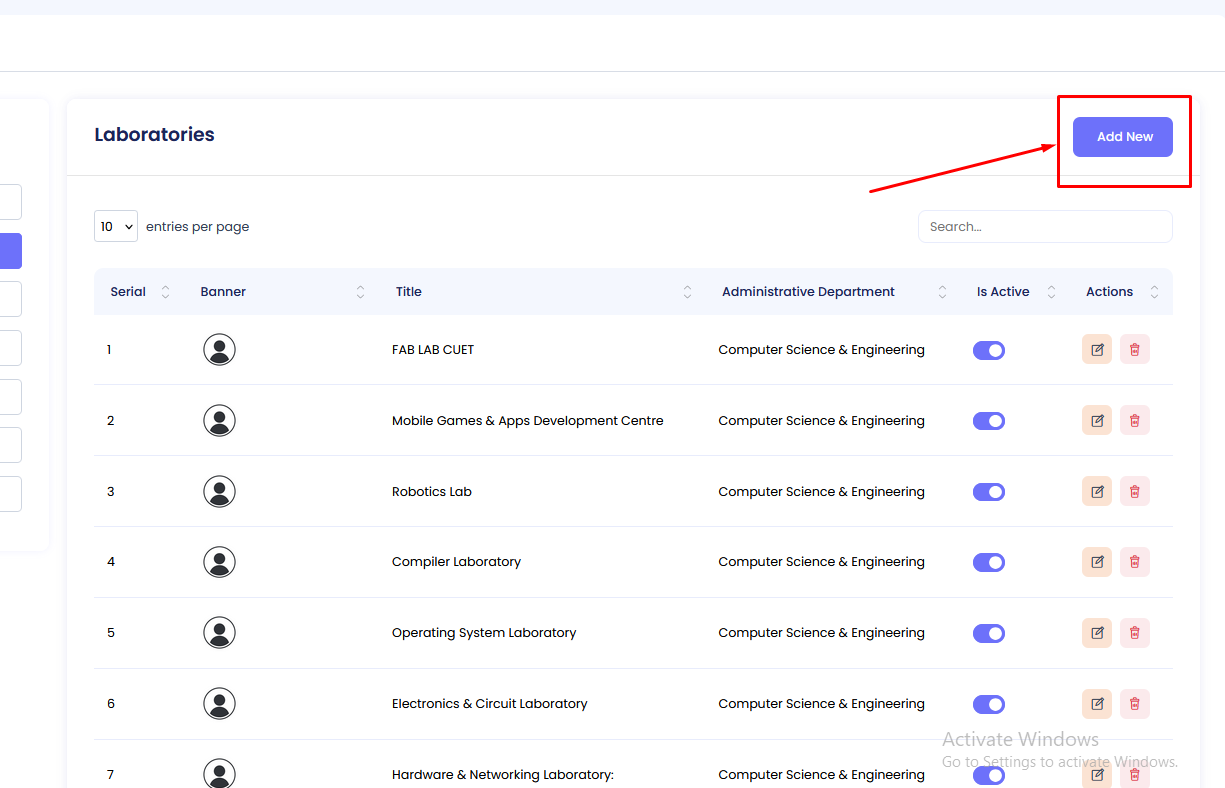
Task: Delete Mobile Games & Apps Development Centre
Action: coord(1134,421)
